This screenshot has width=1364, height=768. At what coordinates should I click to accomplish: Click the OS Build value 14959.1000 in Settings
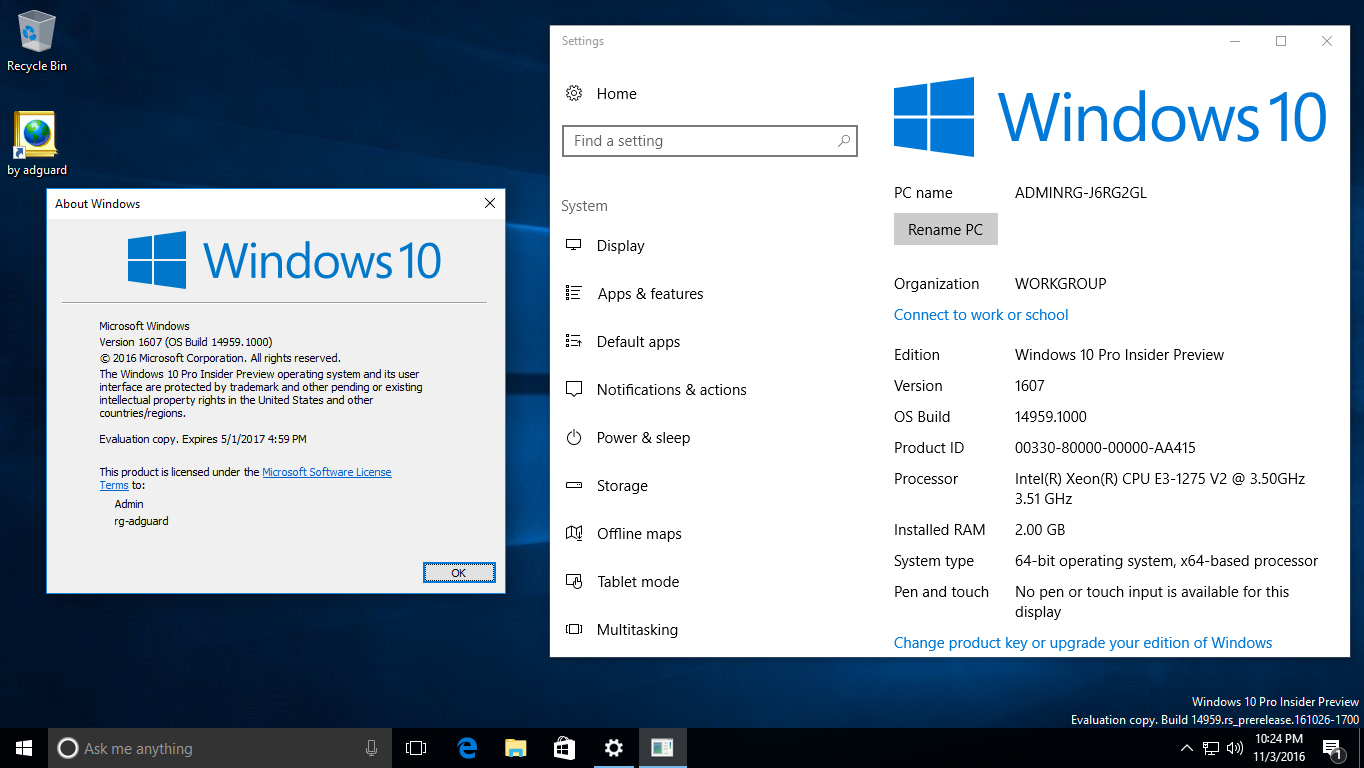click(x=1051, y=416)
